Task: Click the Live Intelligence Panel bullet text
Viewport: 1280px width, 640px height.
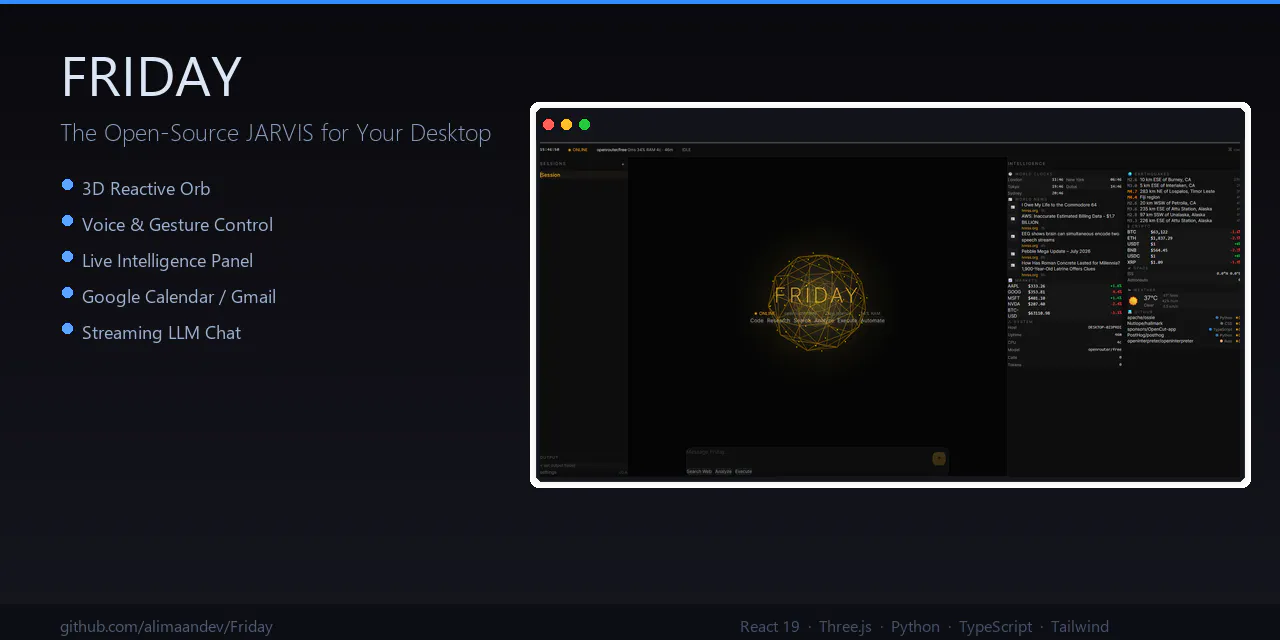Action: (x=167, y=260)
